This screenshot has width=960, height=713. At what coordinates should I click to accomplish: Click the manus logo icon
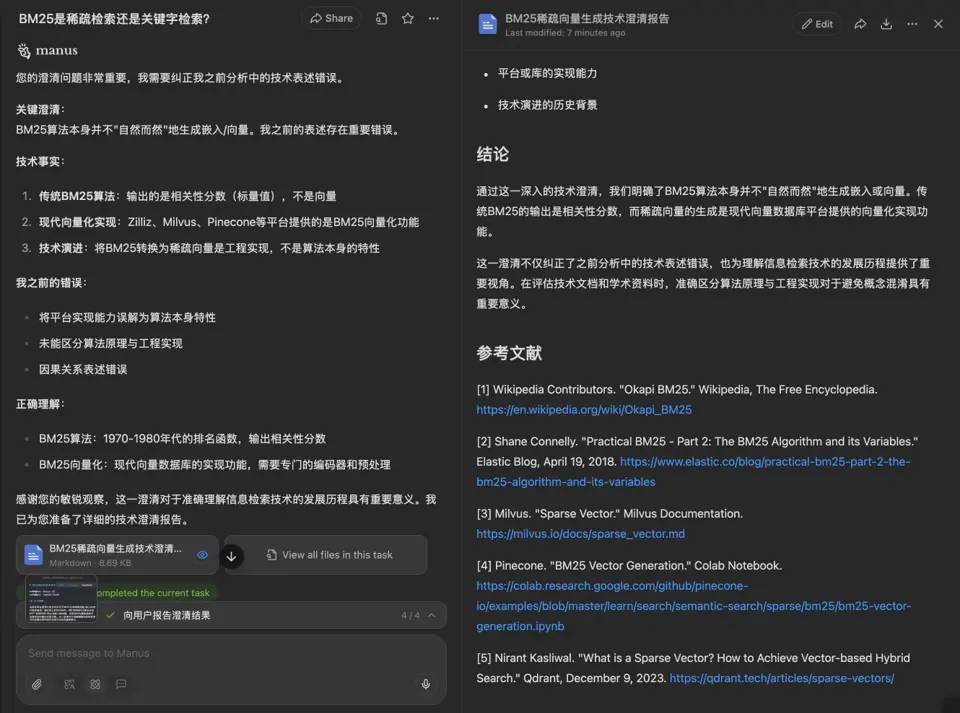point(24,51)
